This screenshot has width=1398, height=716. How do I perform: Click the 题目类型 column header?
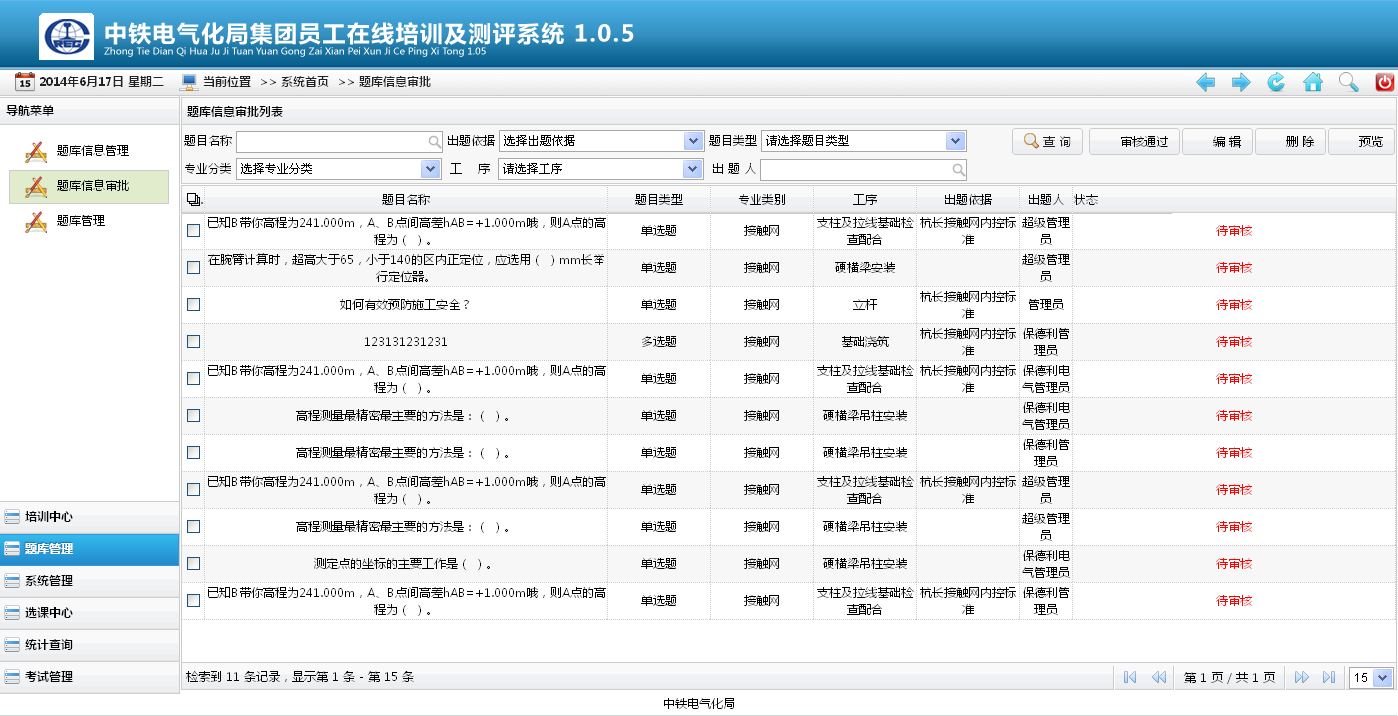click(x=659, y=200)
